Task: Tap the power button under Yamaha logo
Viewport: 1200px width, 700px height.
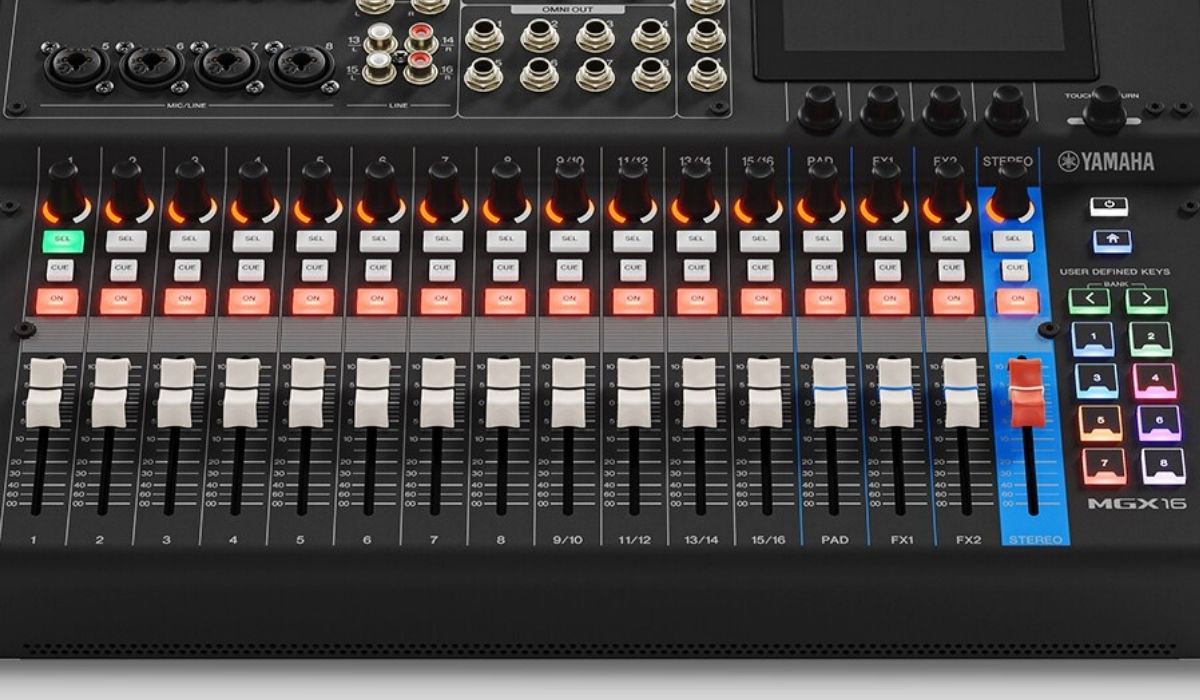Action: point(1109,206)
